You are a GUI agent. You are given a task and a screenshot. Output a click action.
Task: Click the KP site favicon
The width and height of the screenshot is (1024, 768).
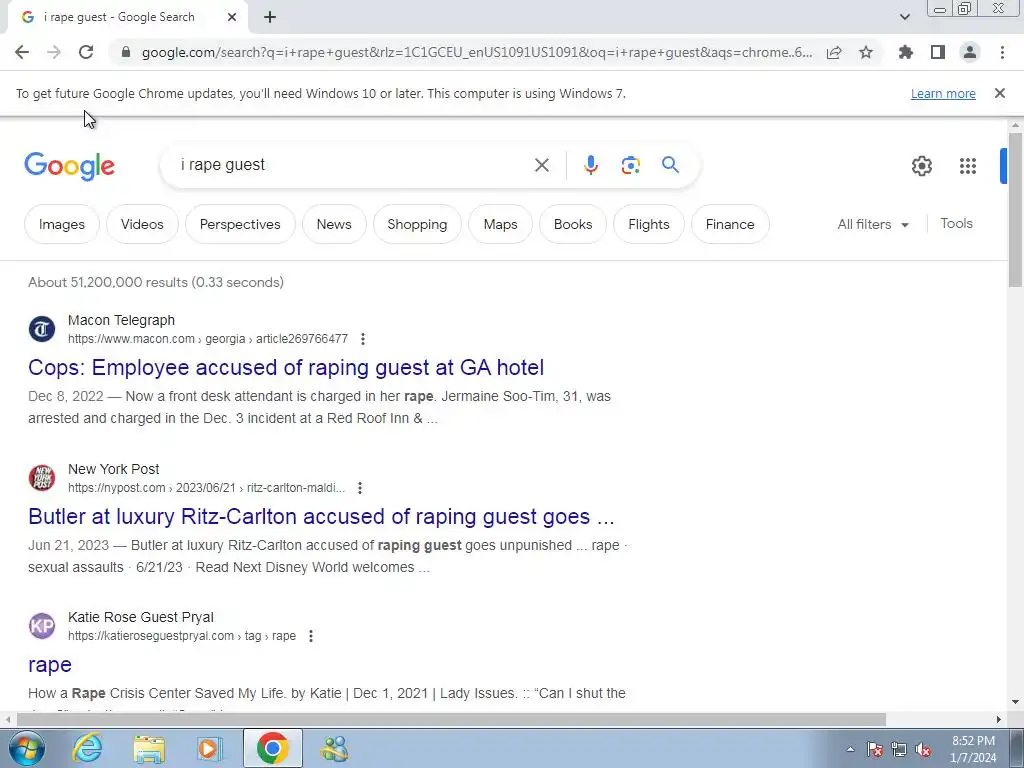[x=42, y=626]
